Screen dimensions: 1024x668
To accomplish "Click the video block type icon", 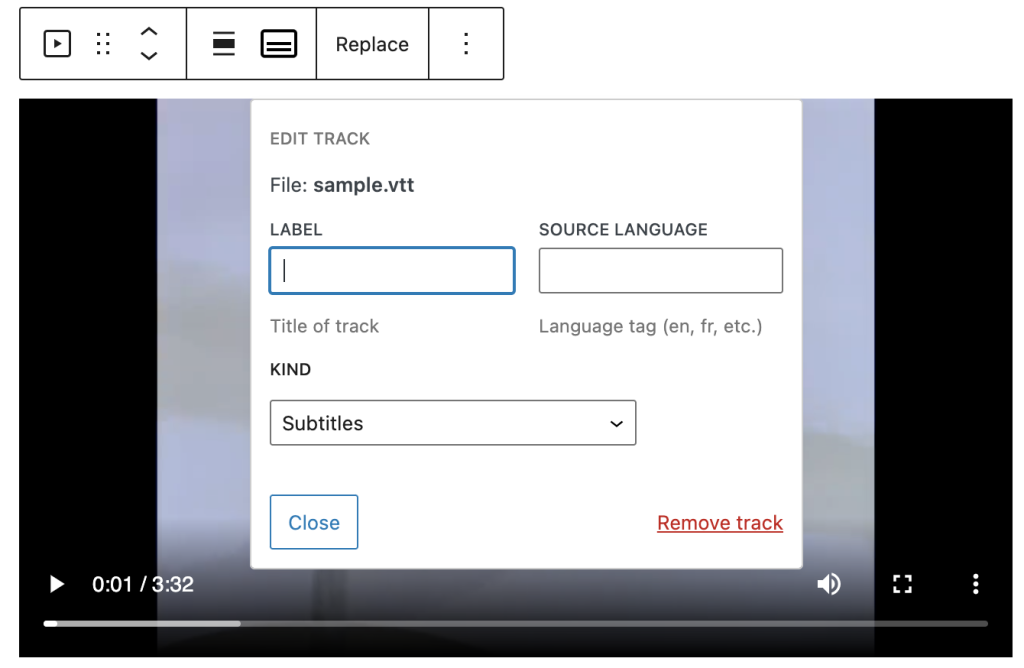I will point(57,44).
